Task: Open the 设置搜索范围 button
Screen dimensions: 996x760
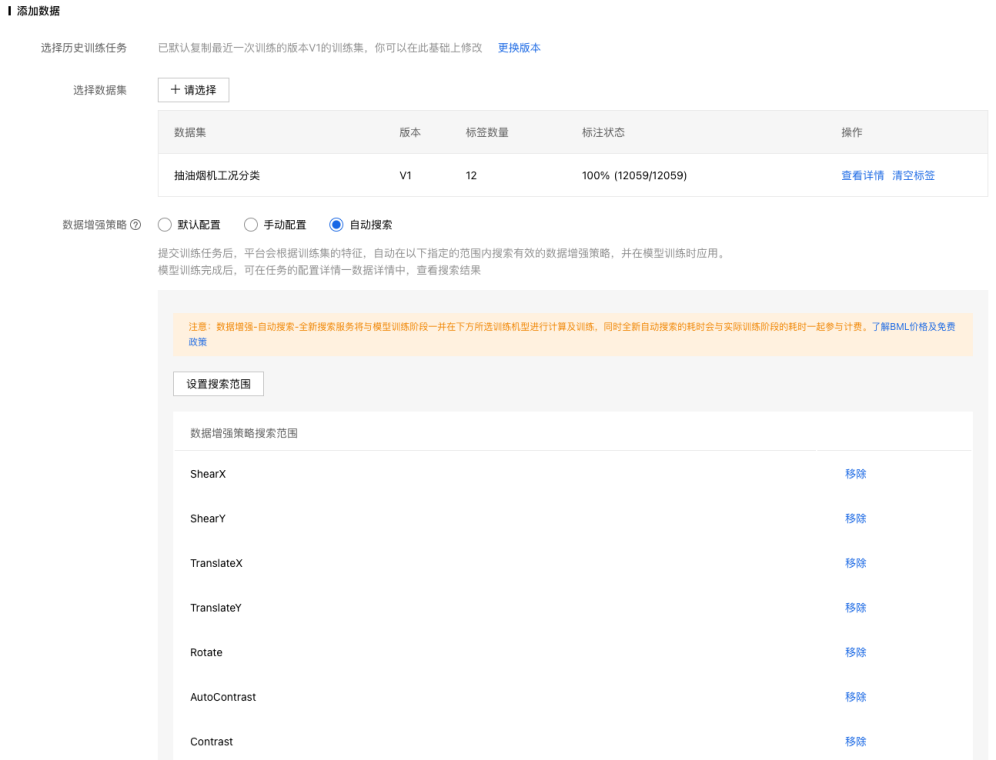Action: pyautogui.click(x=218, y=384)
